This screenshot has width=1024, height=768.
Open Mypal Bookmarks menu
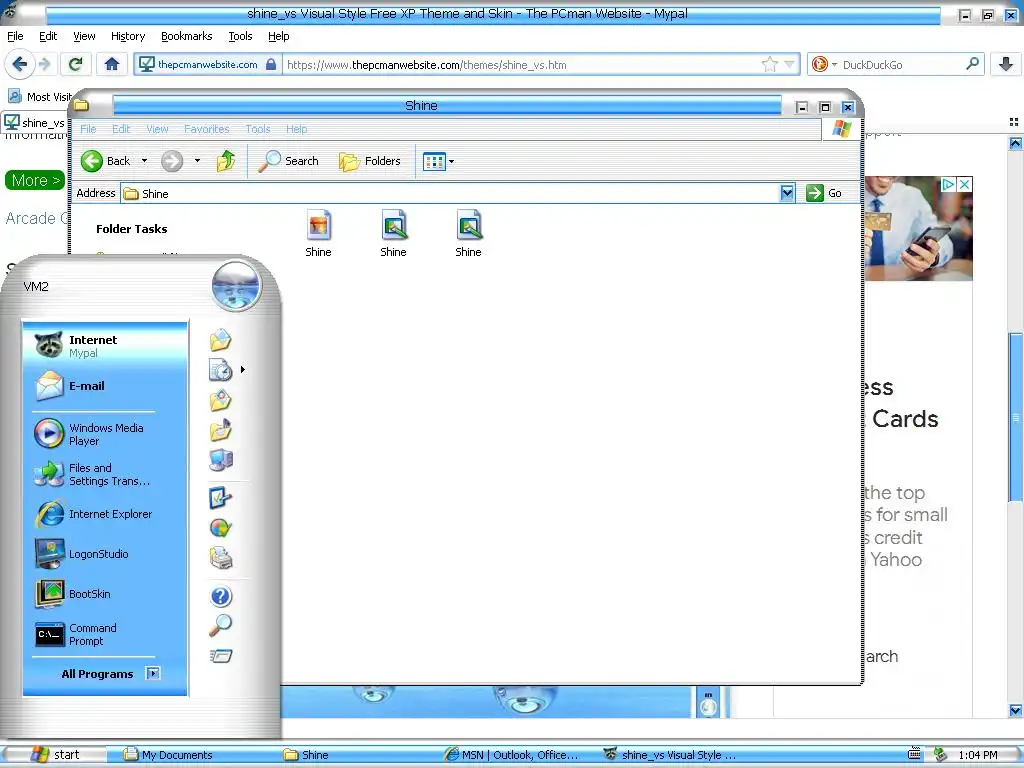point(186,36)
